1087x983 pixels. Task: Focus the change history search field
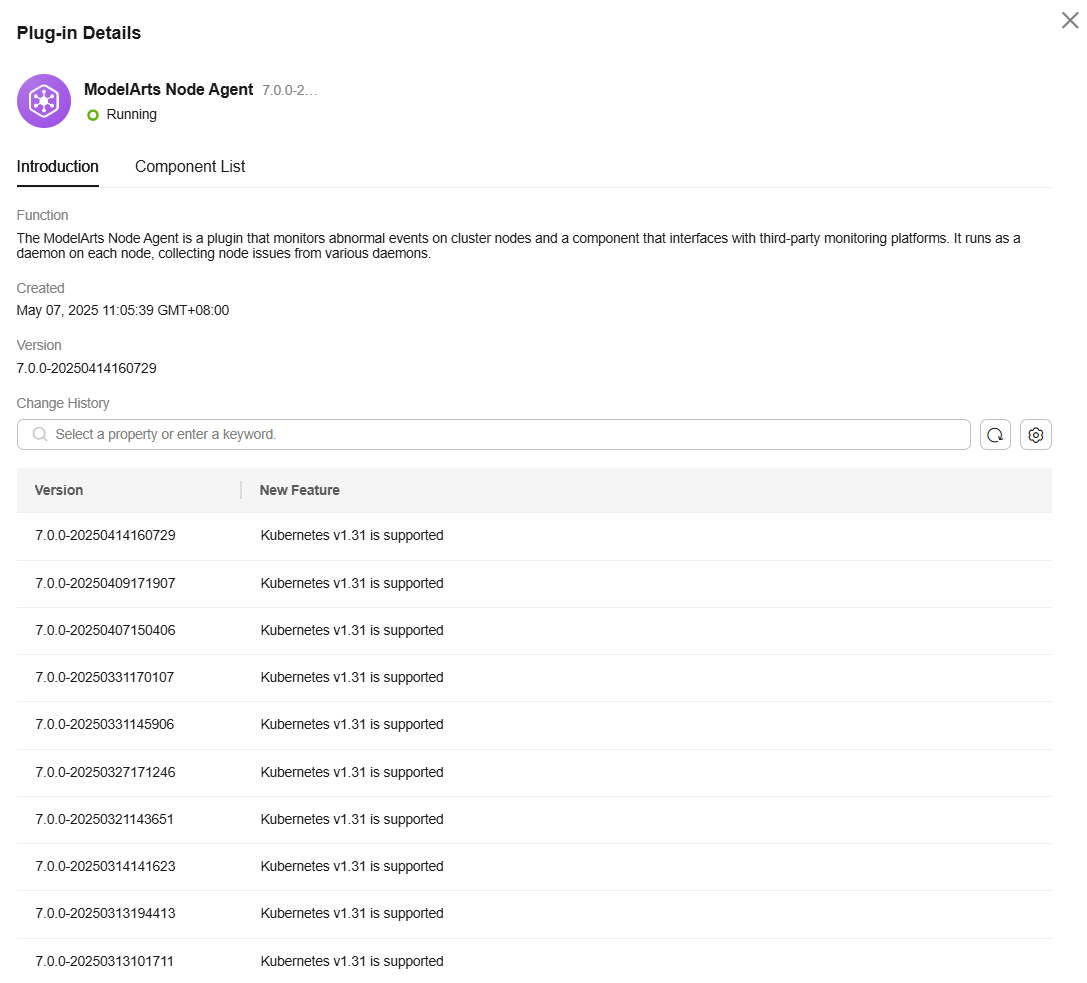(x=494, y=435)
